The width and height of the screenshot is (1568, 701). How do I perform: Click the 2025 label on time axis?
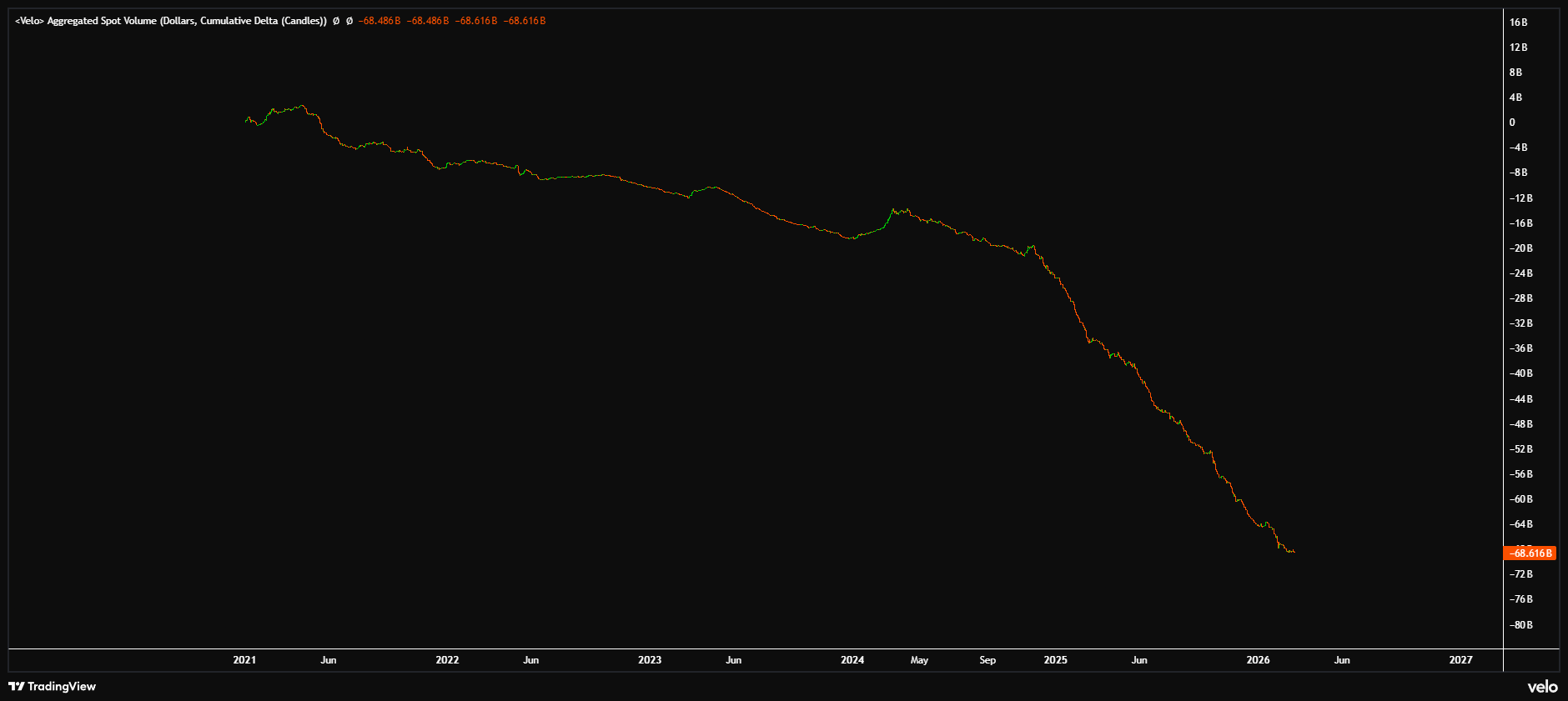[x=1055, y=660]
